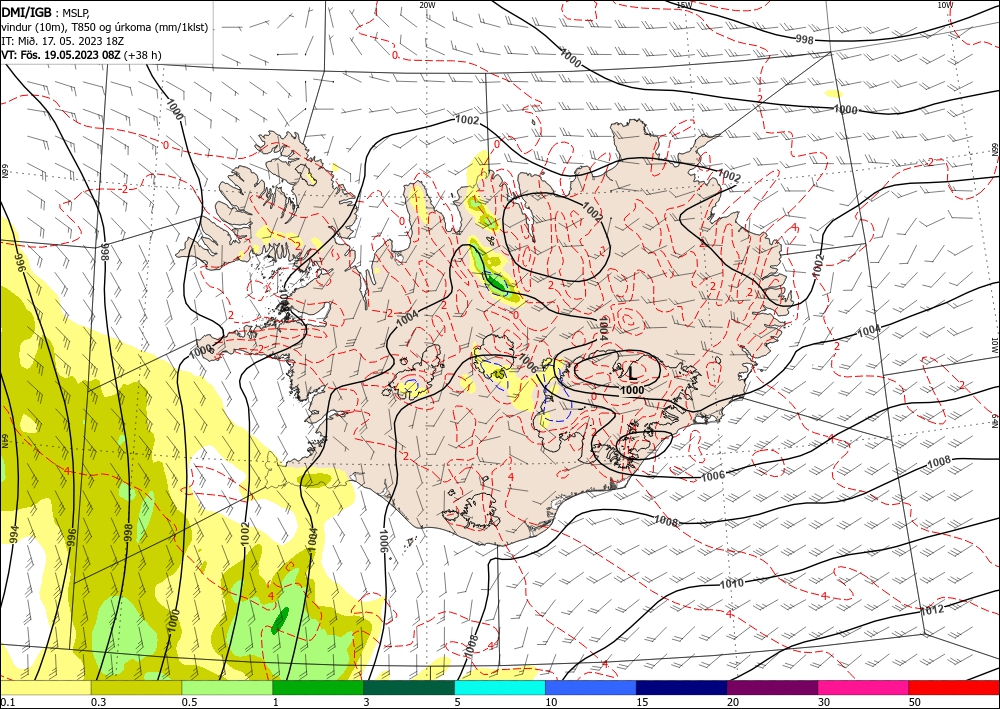Image resolution: width=1000 pixels, height=709 pixels.
Task: Select the dark green 3–5 legend swatch
Action: [x=409, y=687]
